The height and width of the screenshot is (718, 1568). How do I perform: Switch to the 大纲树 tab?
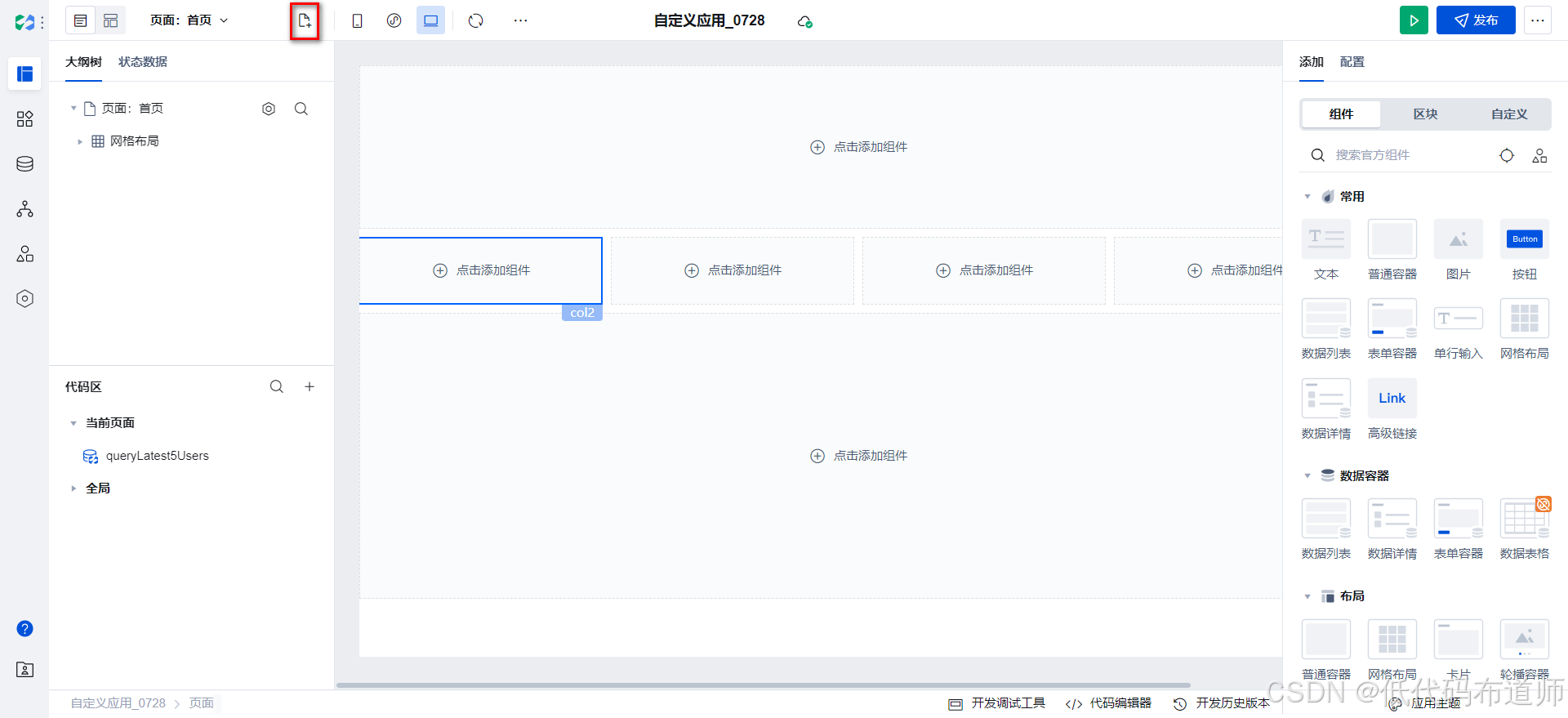point(83,62)
